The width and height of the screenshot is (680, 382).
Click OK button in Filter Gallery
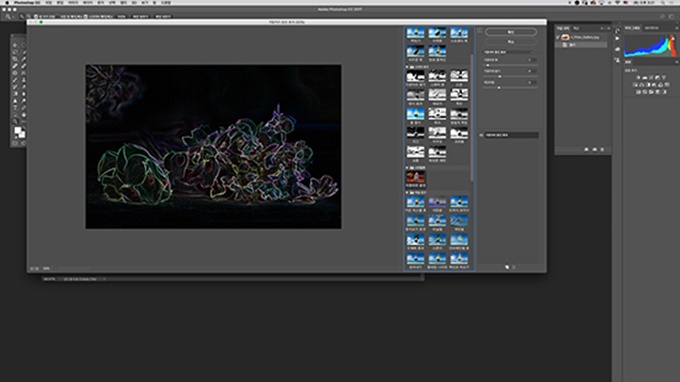511,32
